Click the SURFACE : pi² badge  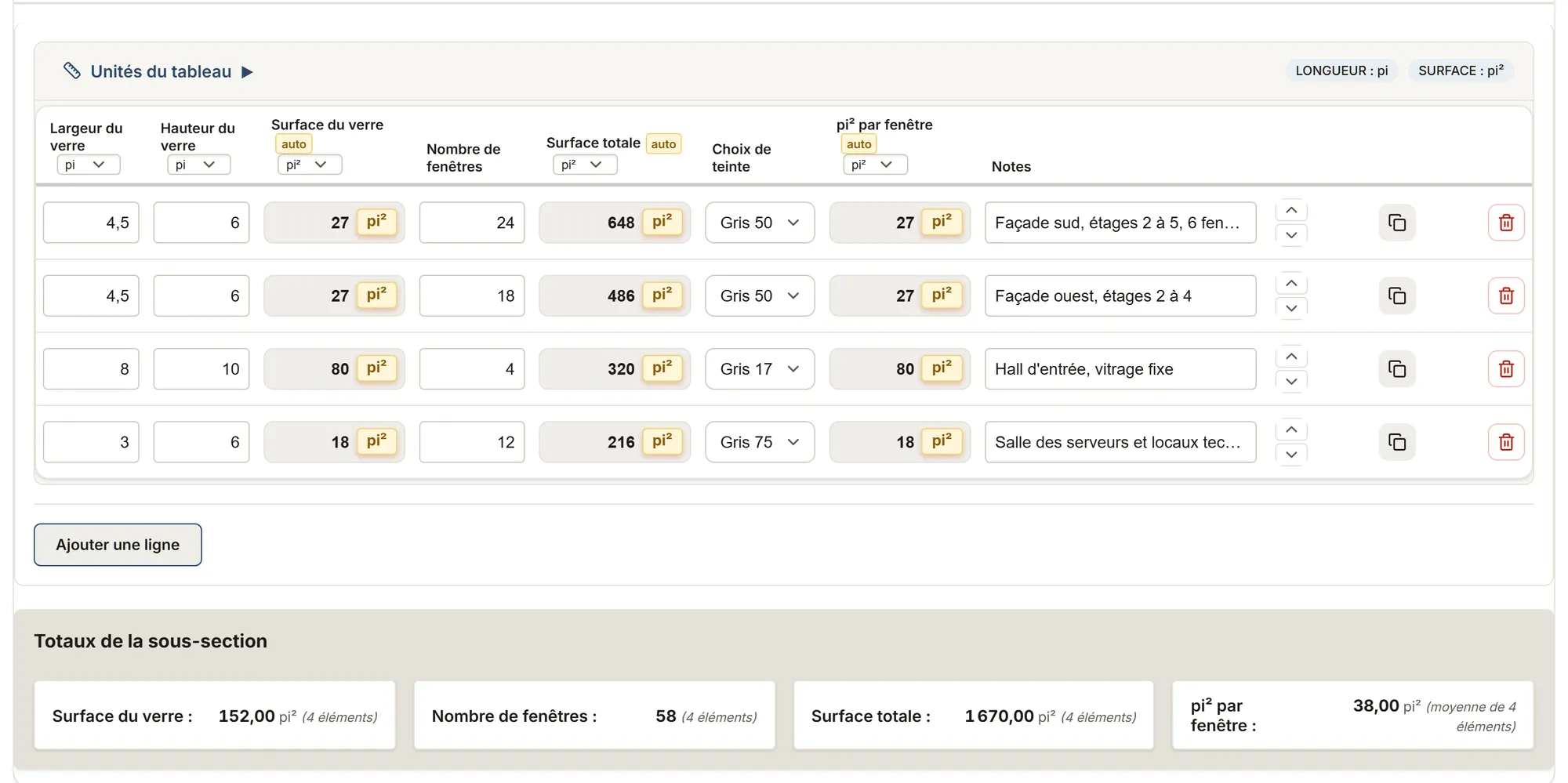(x=1461, y=71)
